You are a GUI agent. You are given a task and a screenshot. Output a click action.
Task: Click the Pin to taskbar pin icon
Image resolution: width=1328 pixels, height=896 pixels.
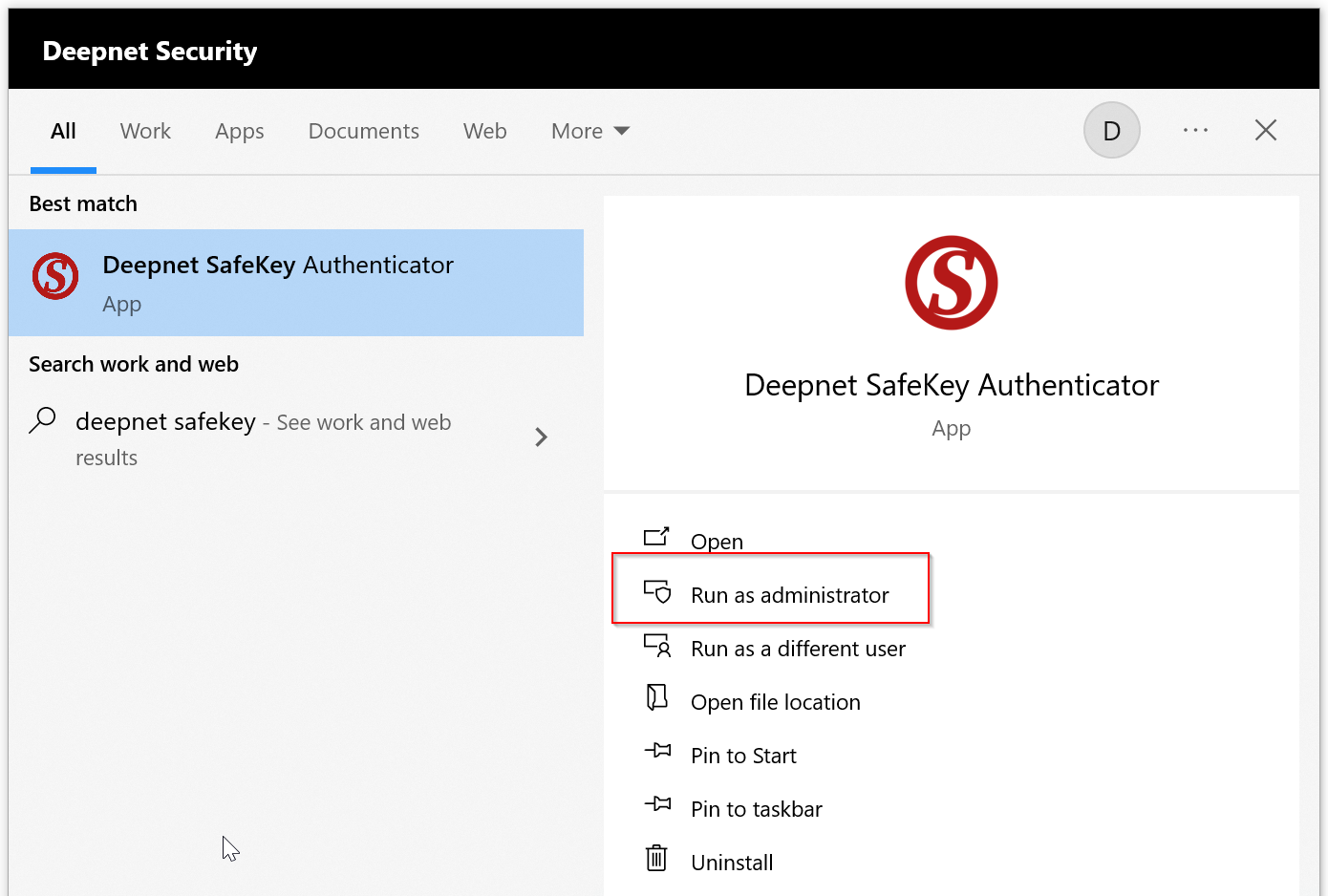(x=657, y=805)
